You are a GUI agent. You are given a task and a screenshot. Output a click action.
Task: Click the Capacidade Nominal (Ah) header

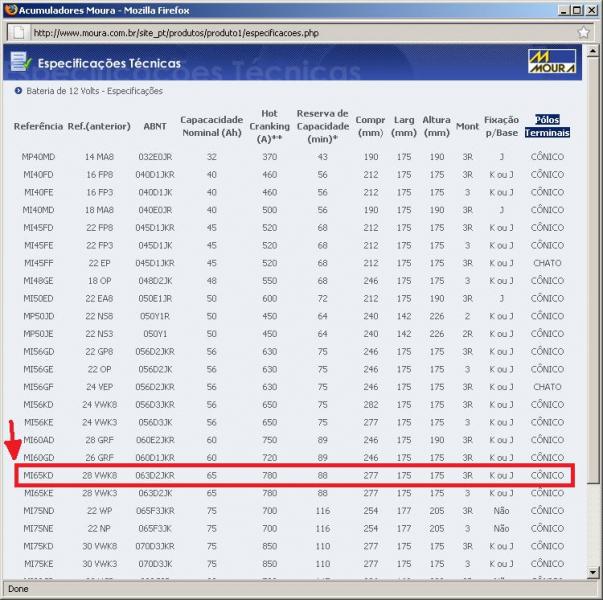212,126
